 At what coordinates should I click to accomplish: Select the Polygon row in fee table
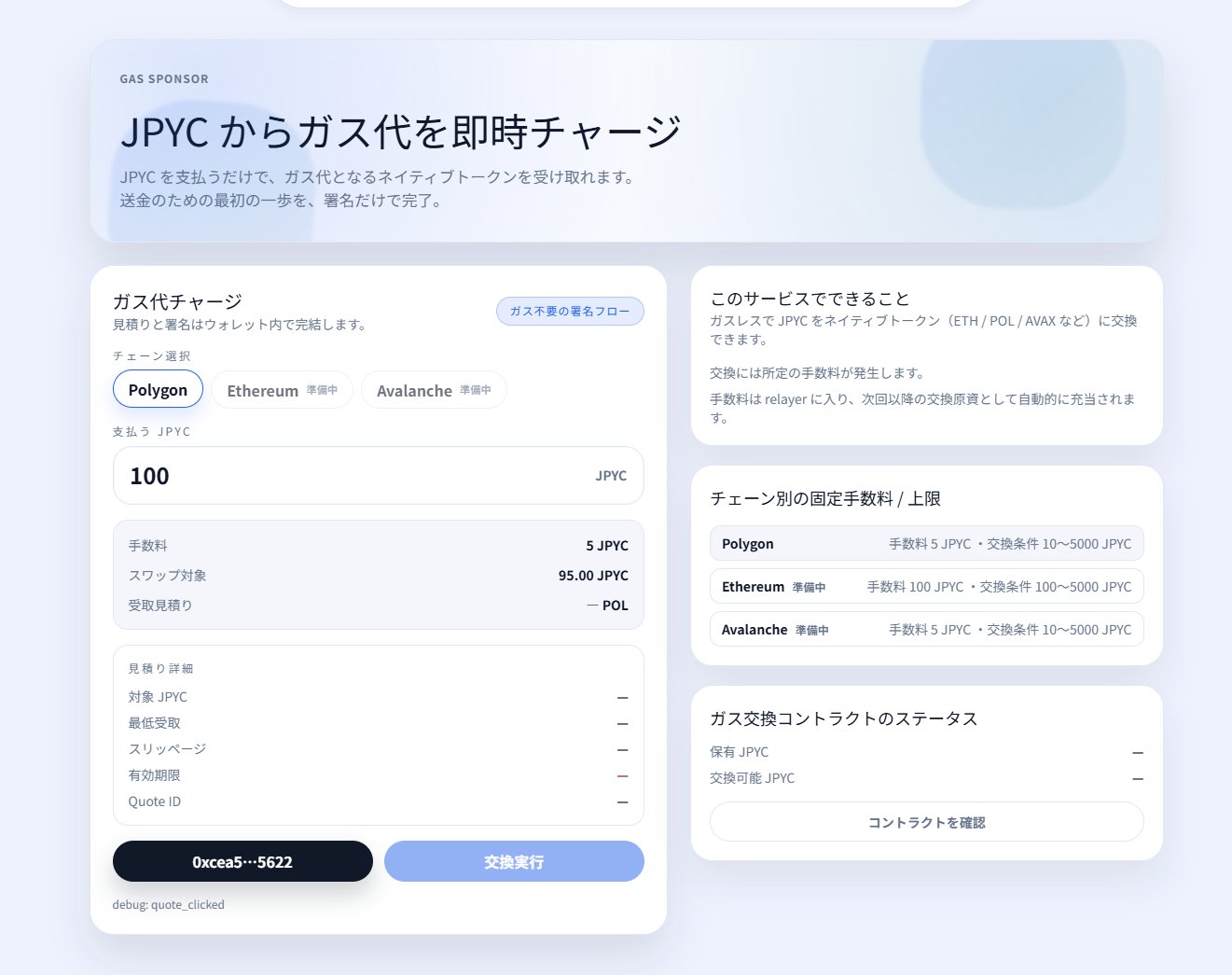coord(926,544)
